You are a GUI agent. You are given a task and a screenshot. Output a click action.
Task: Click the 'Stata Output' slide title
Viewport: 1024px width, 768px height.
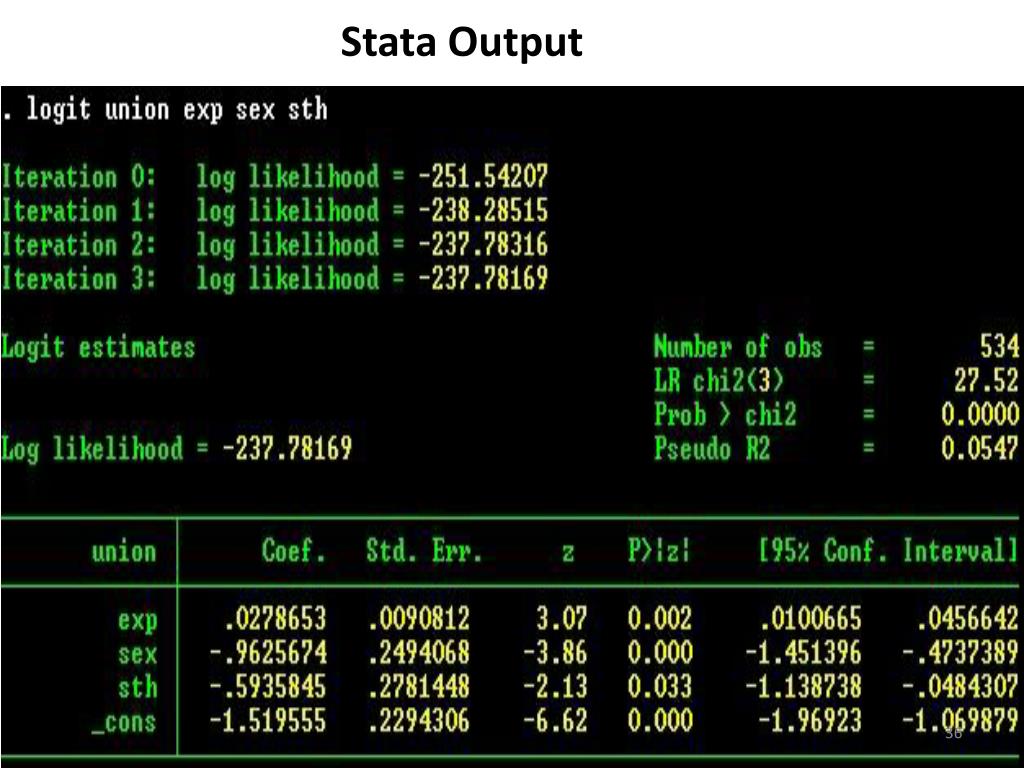(x=461, y=43)
